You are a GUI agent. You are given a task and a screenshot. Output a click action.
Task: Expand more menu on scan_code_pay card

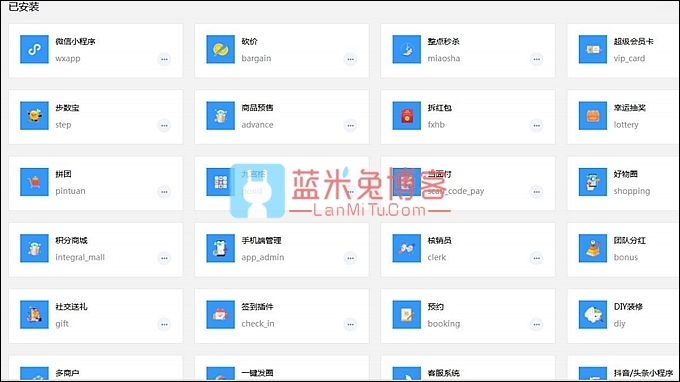tap(536, 192)
